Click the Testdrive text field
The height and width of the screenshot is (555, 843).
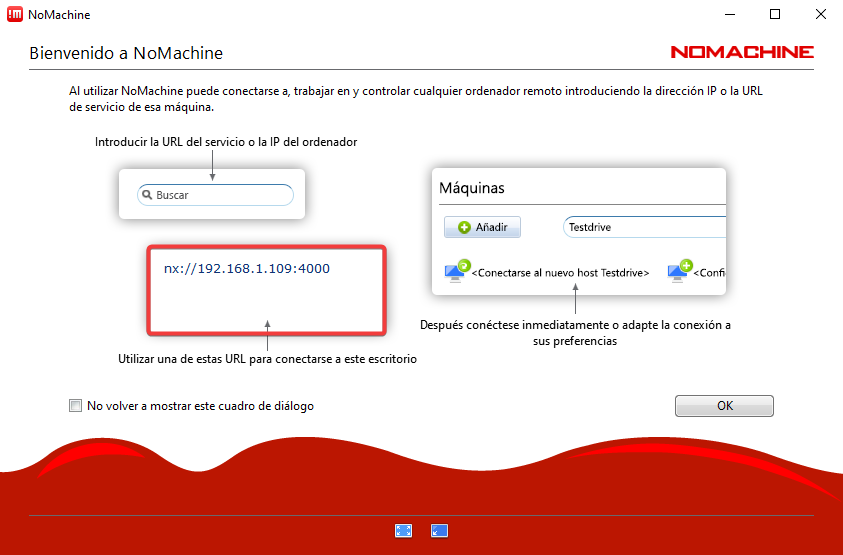(x=644, y=227)
